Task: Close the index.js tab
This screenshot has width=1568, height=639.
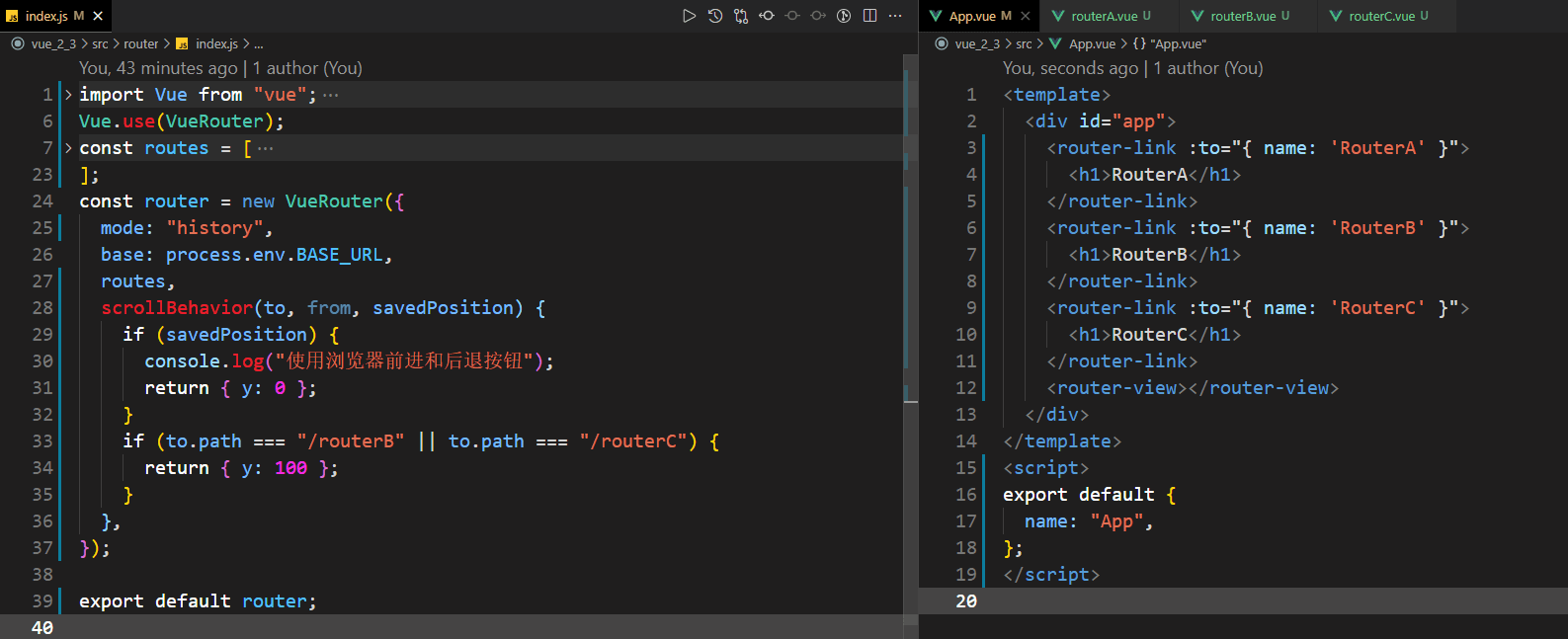Action: [x=98, y=16]
